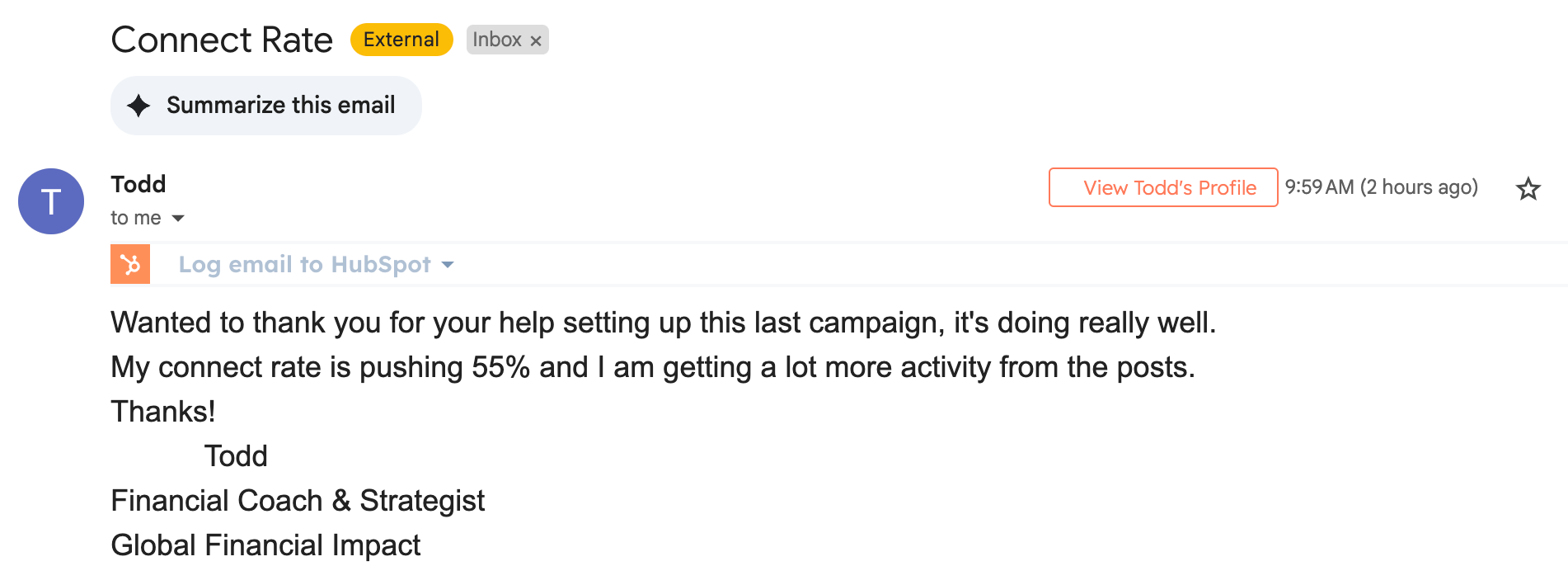This screenshot has height=566, width=1568.
Task: Star this email from Todd
Action: point(1528,189)
